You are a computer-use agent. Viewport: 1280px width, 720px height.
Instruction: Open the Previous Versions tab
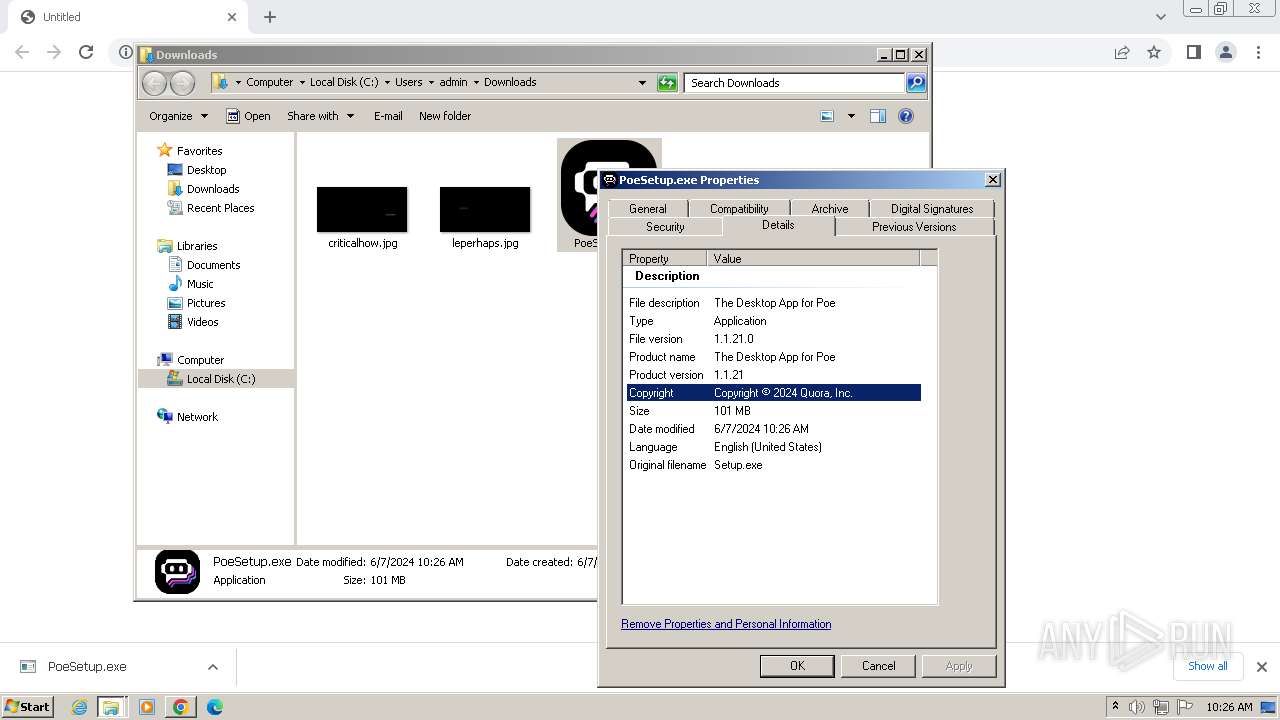[x=914, y=227]
